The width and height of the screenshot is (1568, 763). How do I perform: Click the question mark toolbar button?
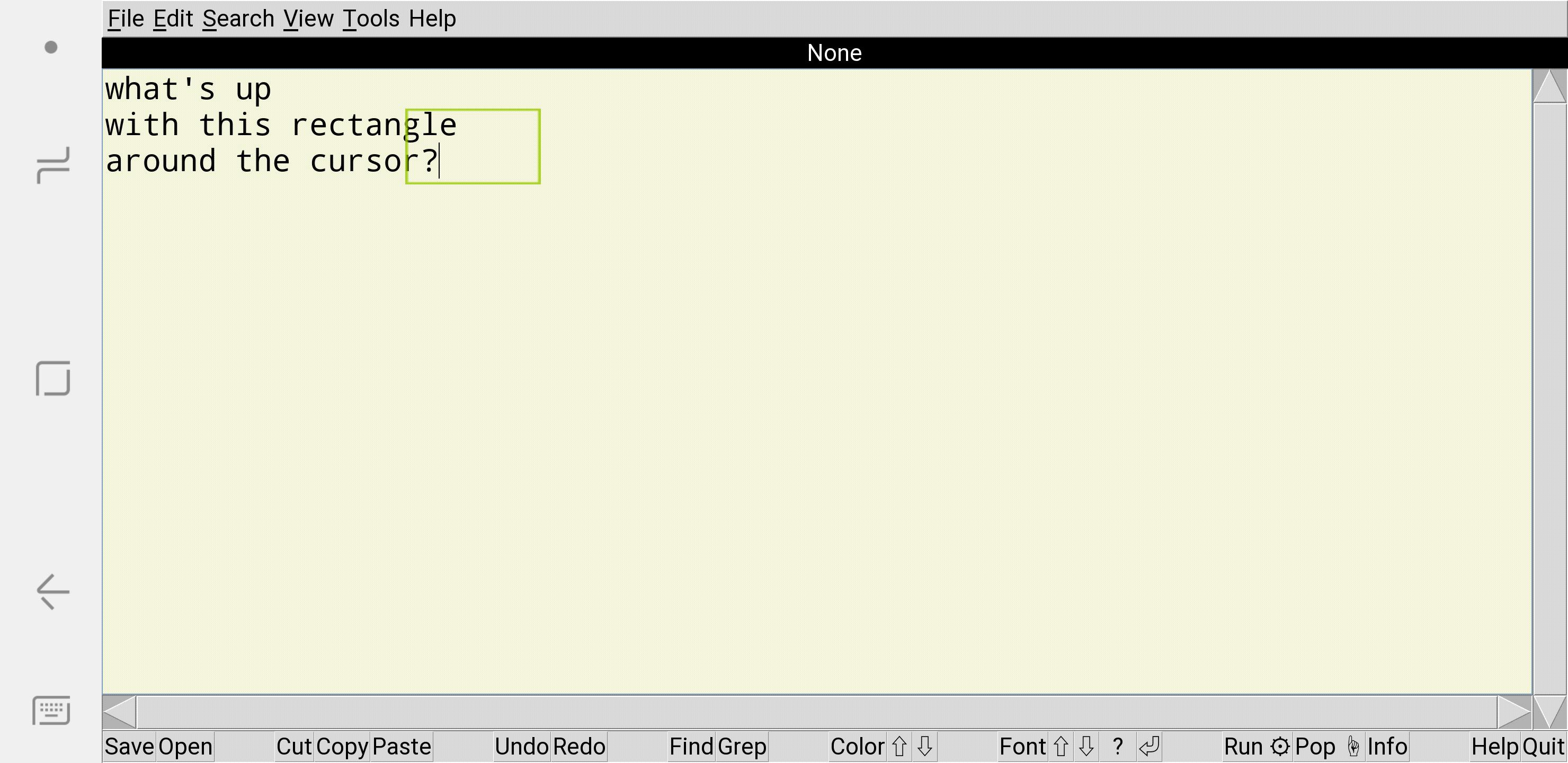point(1117,747)
